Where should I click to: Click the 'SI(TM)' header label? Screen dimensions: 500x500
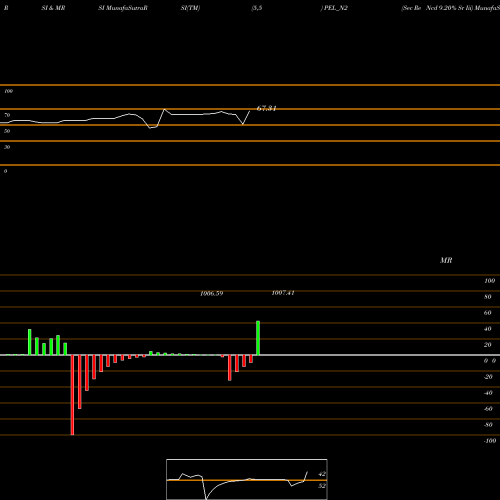pos(190,8)
